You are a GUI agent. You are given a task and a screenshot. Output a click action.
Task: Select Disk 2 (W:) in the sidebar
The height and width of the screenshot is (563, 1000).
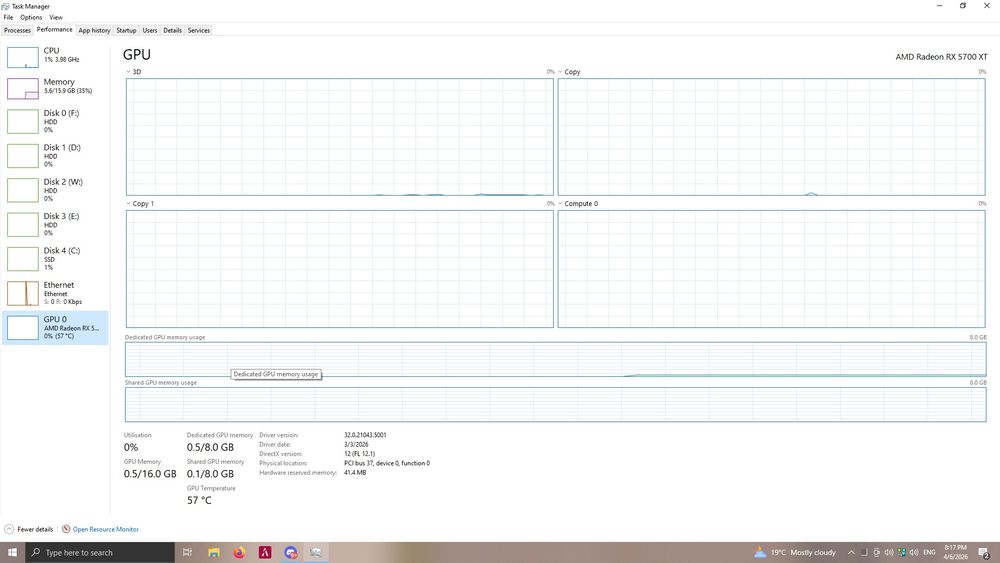click(55, 190)
